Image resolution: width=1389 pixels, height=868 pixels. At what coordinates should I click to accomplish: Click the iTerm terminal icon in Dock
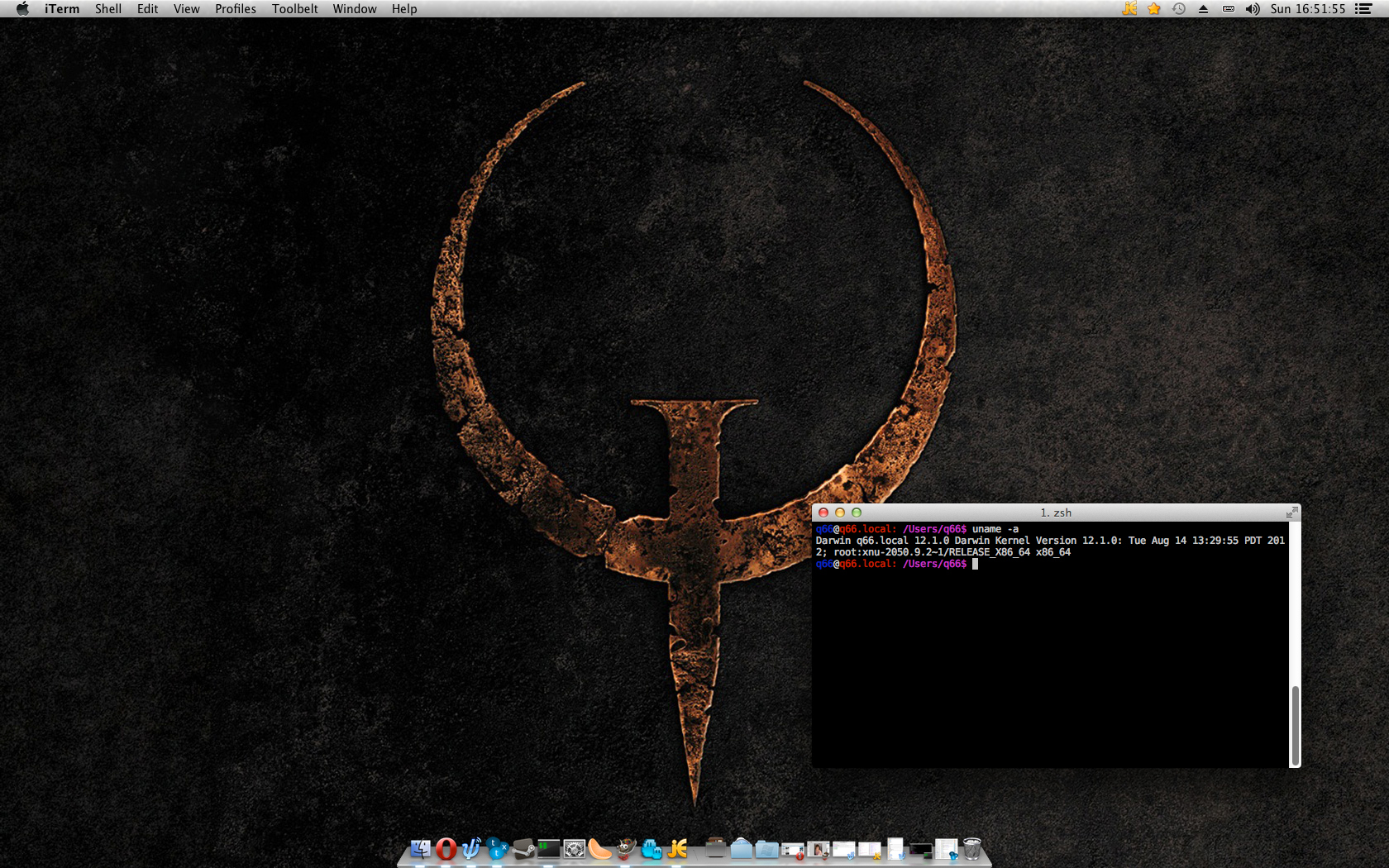point(548,849)
